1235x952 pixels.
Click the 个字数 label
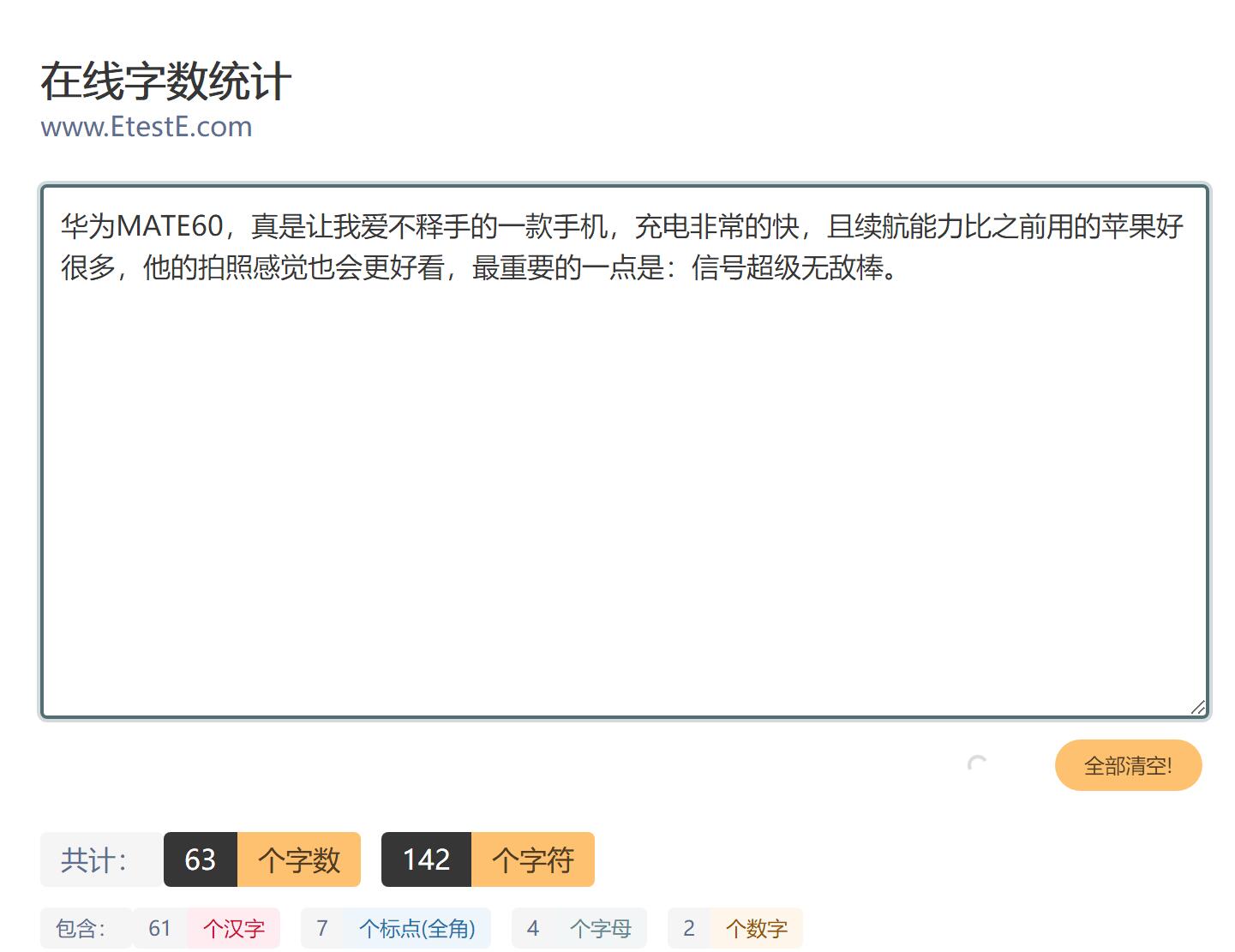pos(299,859)
